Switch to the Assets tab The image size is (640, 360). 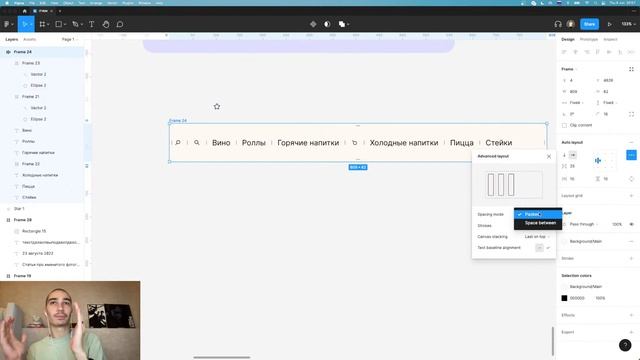pyautogui.click(x=29, y=40)
